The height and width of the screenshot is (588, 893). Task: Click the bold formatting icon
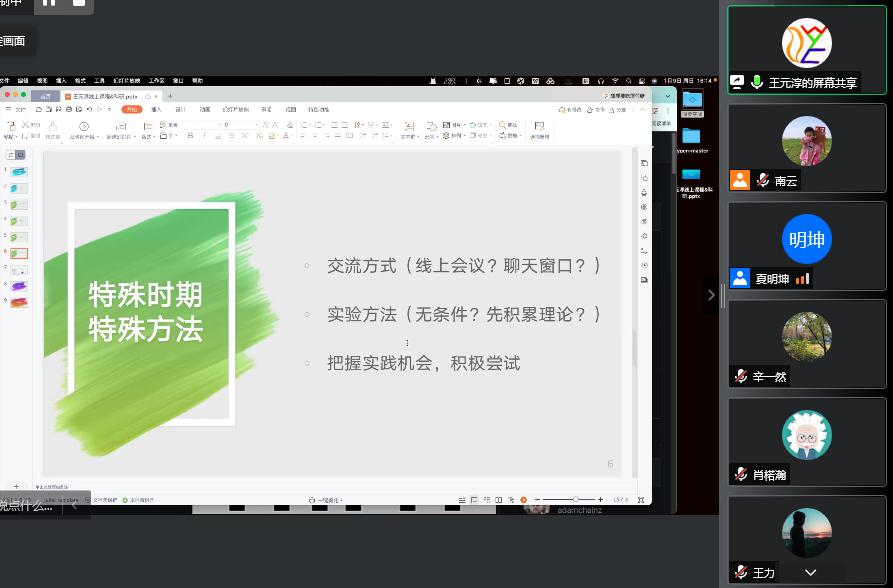pyautogui.click(x=190, y=136)
